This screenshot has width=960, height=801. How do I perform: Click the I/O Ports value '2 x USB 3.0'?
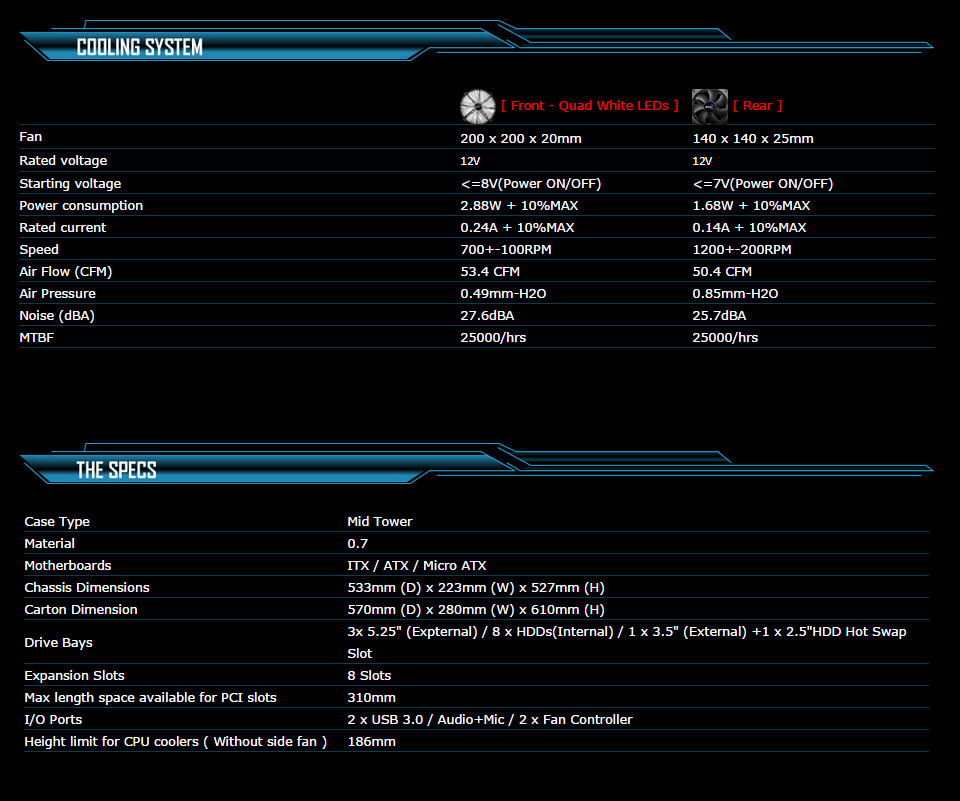pyautogui.click(x=387, y=719)
